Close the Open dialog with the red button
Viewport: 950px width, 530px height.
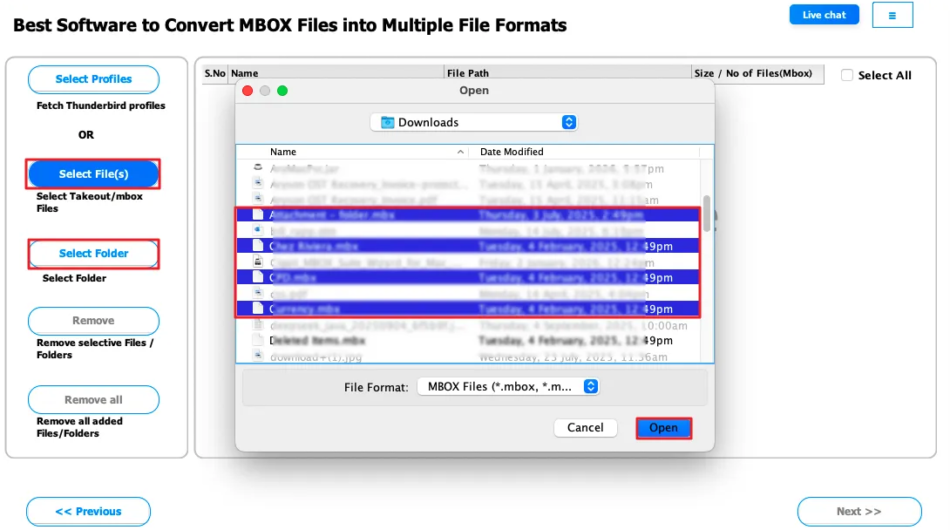pyautogui.click(x=247, y=91)
